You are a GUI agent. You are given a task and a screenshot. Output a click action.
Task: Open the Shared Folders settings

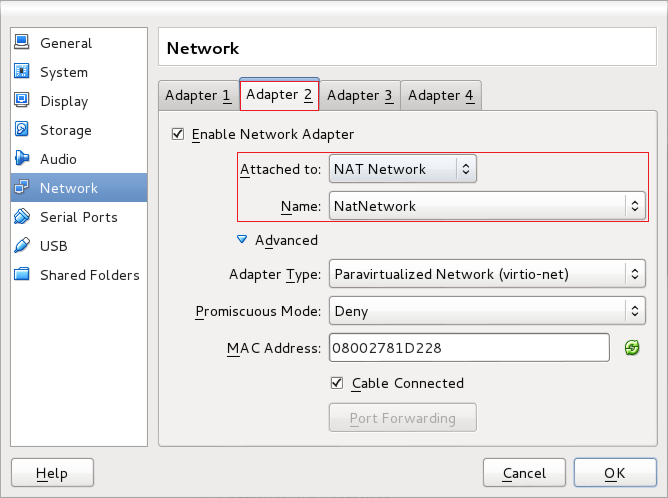(x=79, y=274)
